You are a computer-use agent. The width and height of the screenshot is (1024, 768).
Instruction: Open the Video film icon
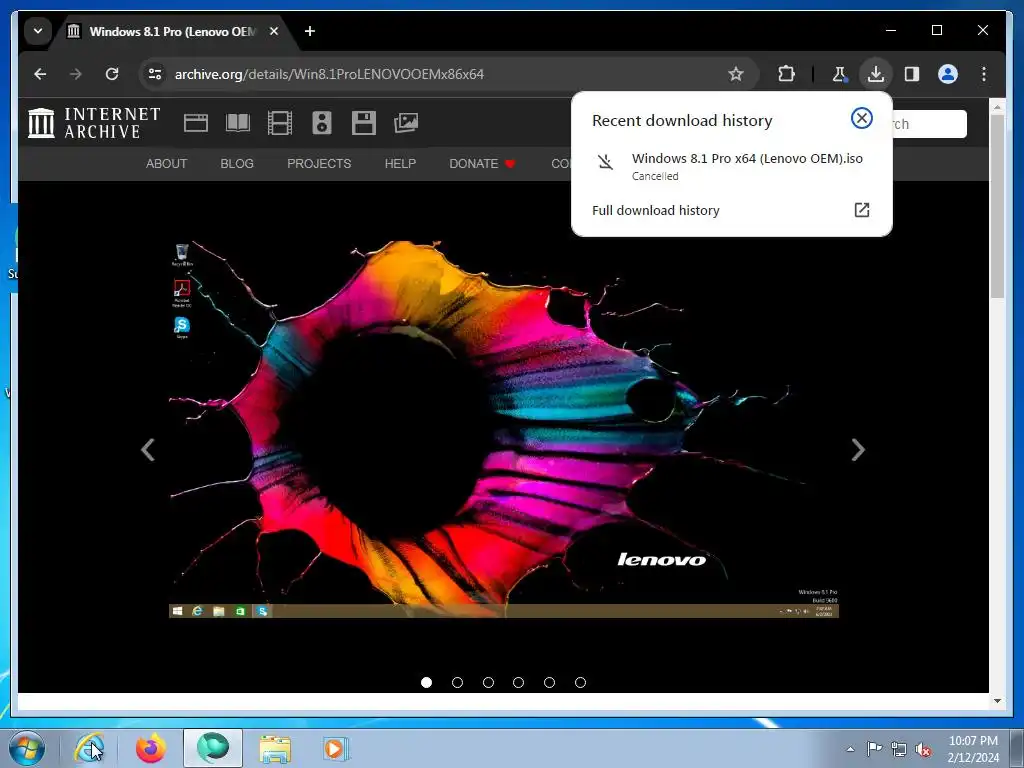[280, 123]
